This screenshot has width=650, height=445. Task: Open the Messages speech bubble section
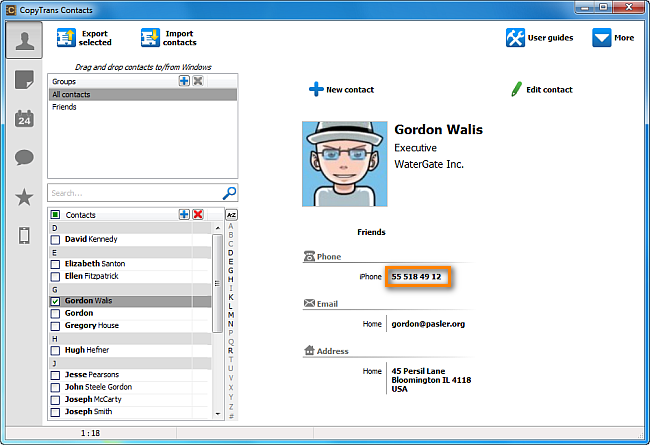pyautogui.click(x=24, y=158)
